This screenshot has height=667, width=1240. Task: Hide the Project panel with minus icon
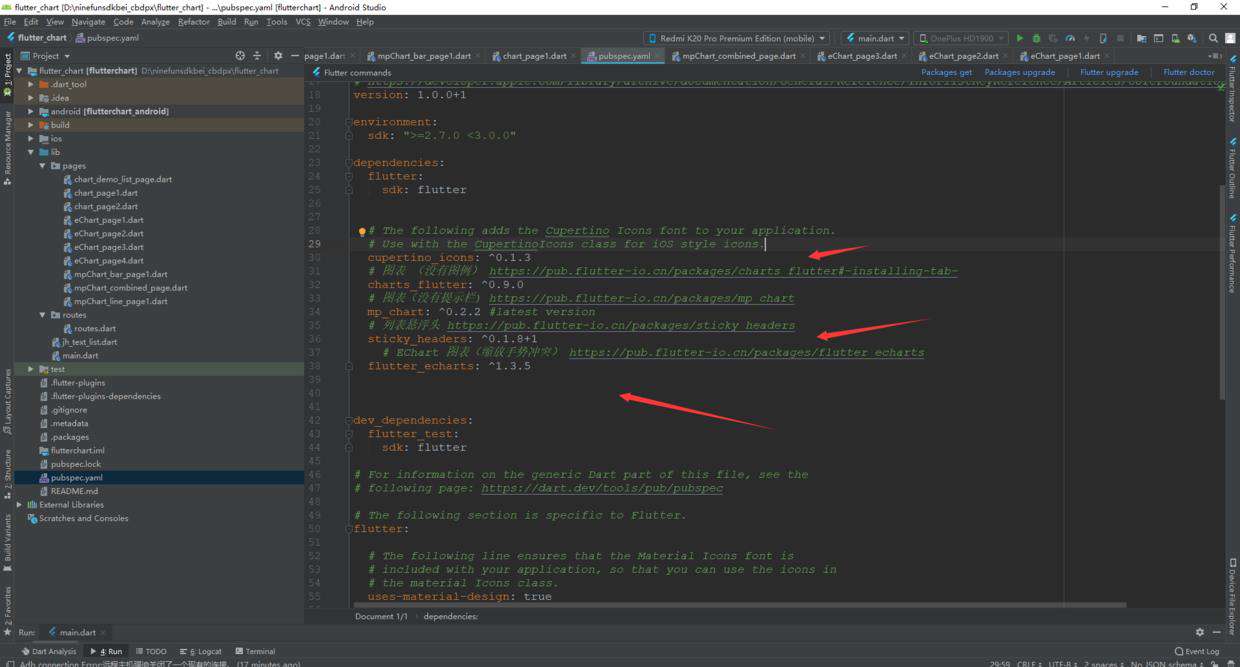[x=294, y=56]
